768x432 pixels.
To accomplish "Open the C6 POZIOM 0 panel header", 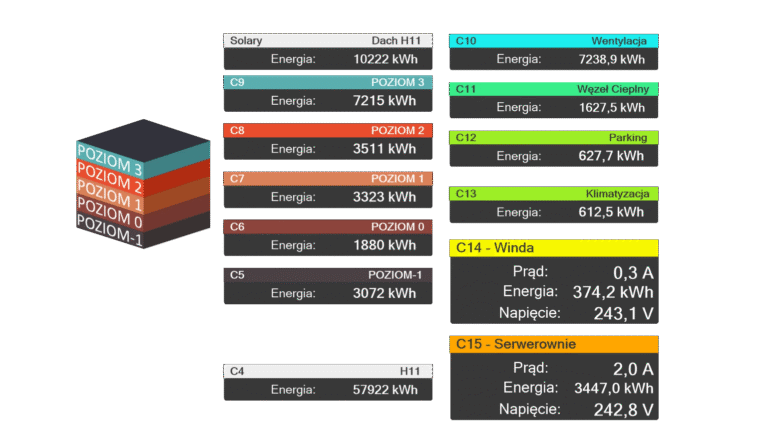I will pos(328,226).
